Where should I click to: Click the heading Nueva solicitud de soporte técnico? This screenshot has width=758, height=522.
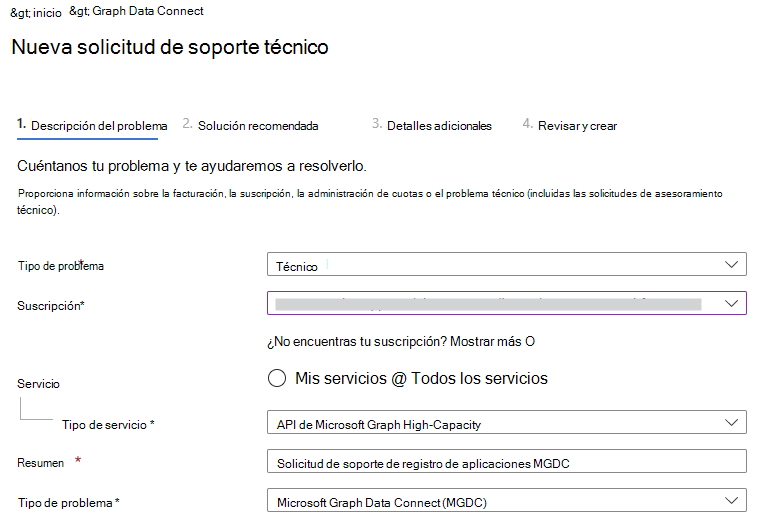(x=170, y=47)
